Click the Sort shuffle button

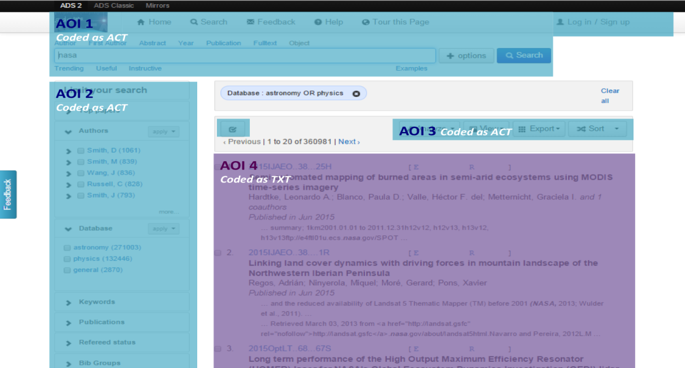[590, 128]
